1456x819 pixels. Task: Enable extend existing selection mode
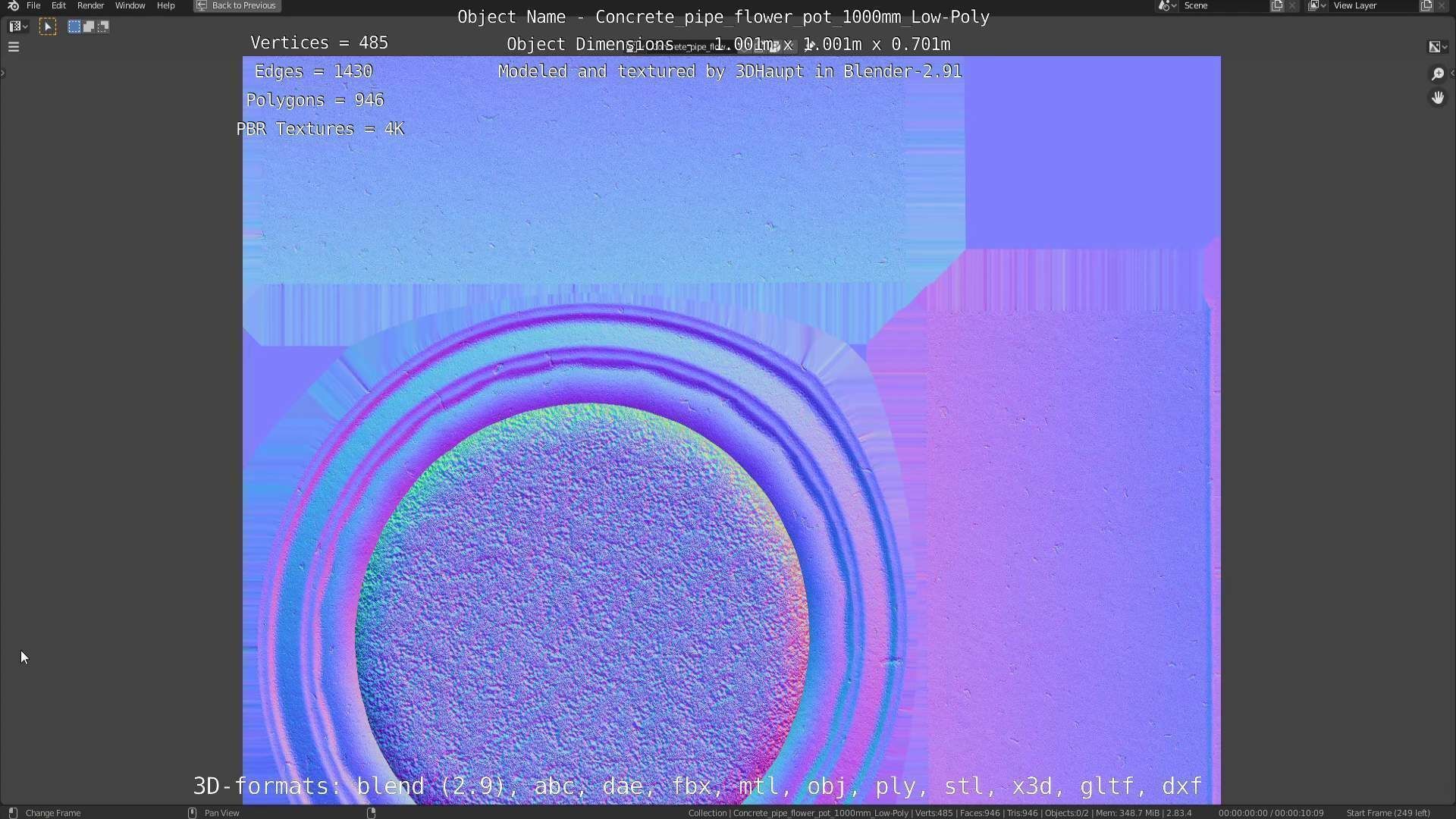coord(89,27)
